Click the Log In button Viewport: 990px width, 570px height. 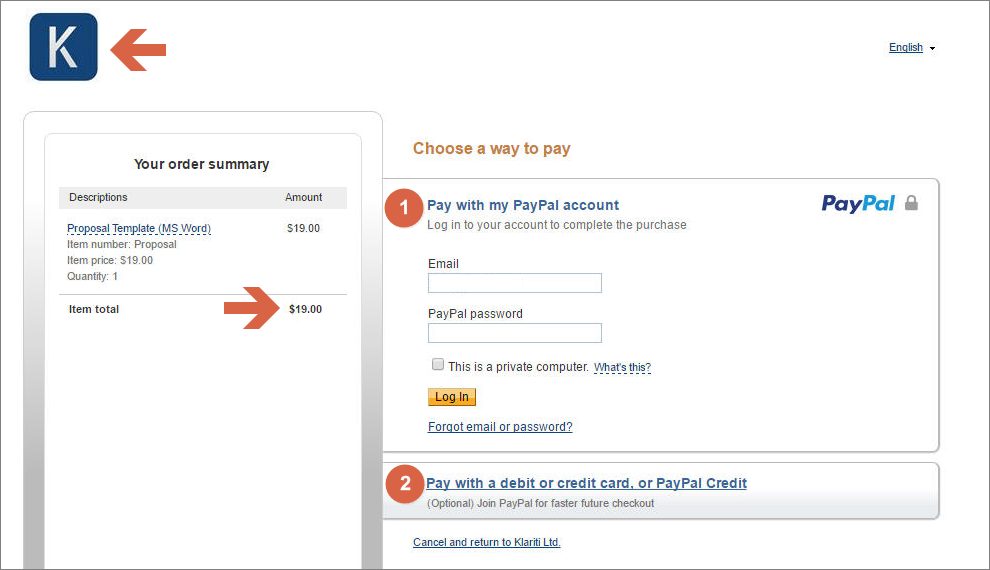pyautogui.click(x=451, y=396)
